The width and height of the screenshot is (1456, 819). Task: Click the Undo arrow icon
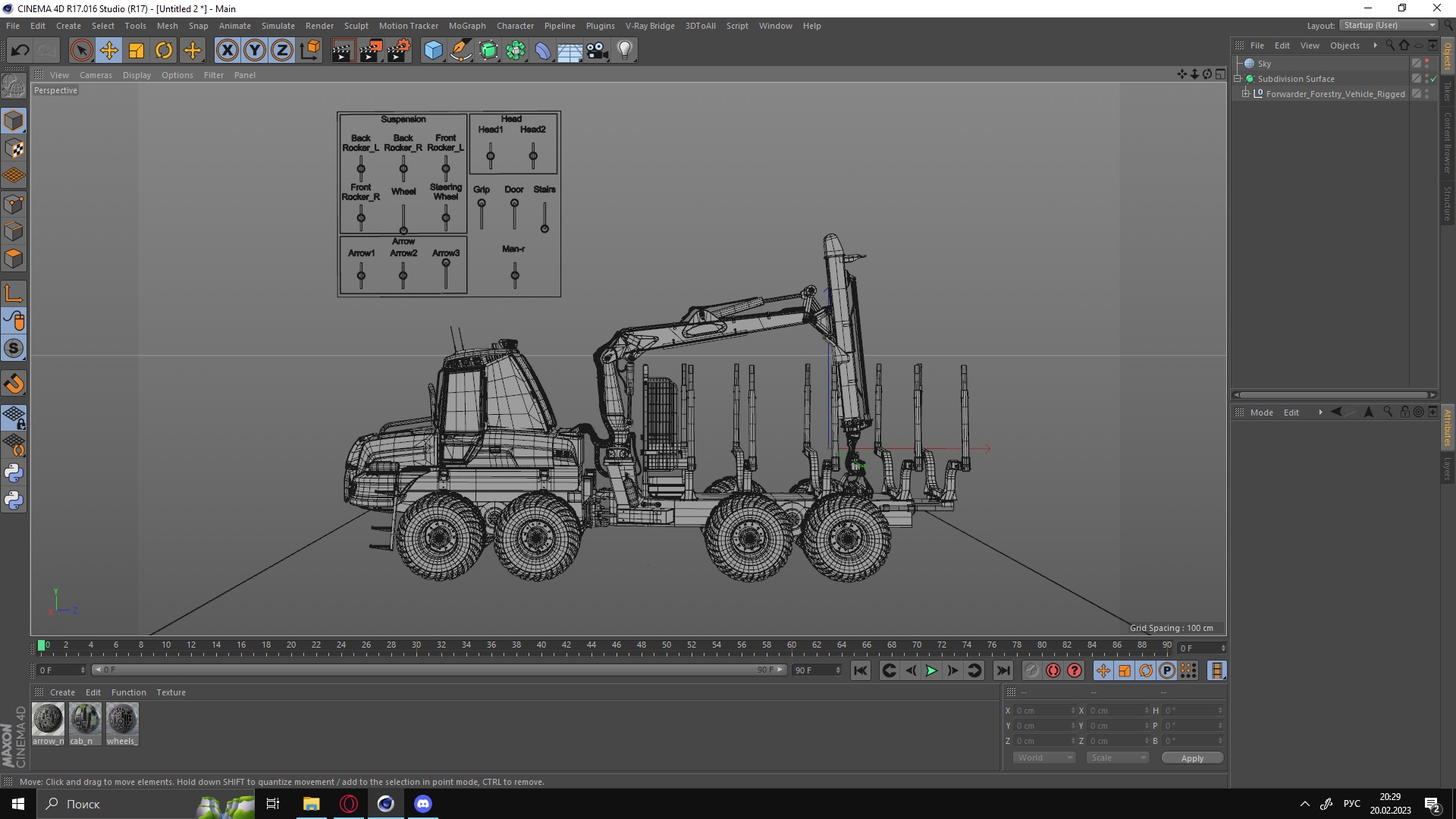coord(20,51)
